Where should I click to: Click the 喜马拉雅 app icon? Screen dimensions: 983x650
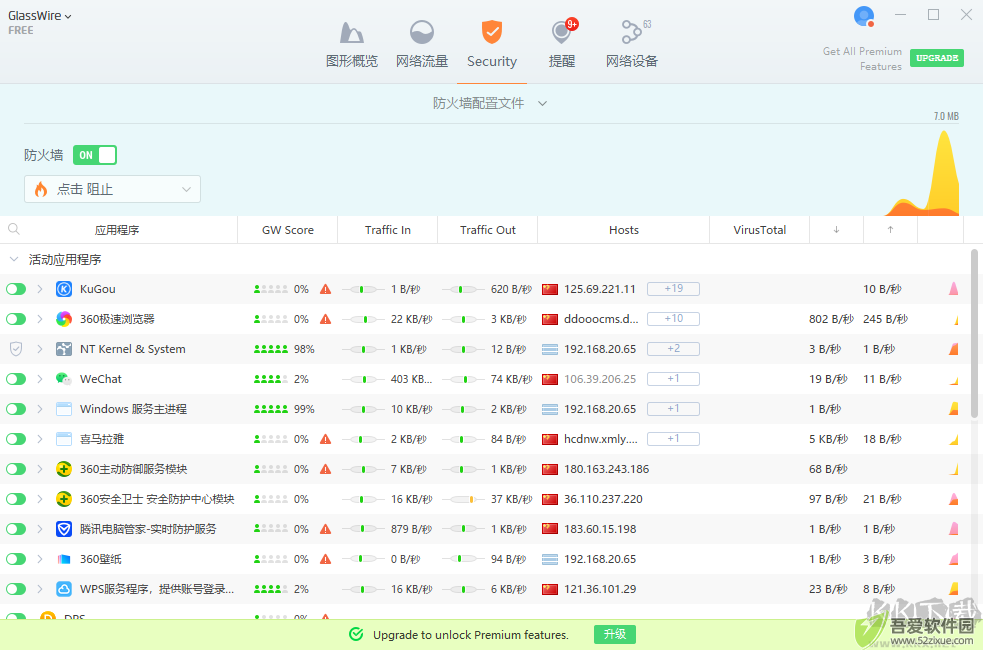point(64,439)
